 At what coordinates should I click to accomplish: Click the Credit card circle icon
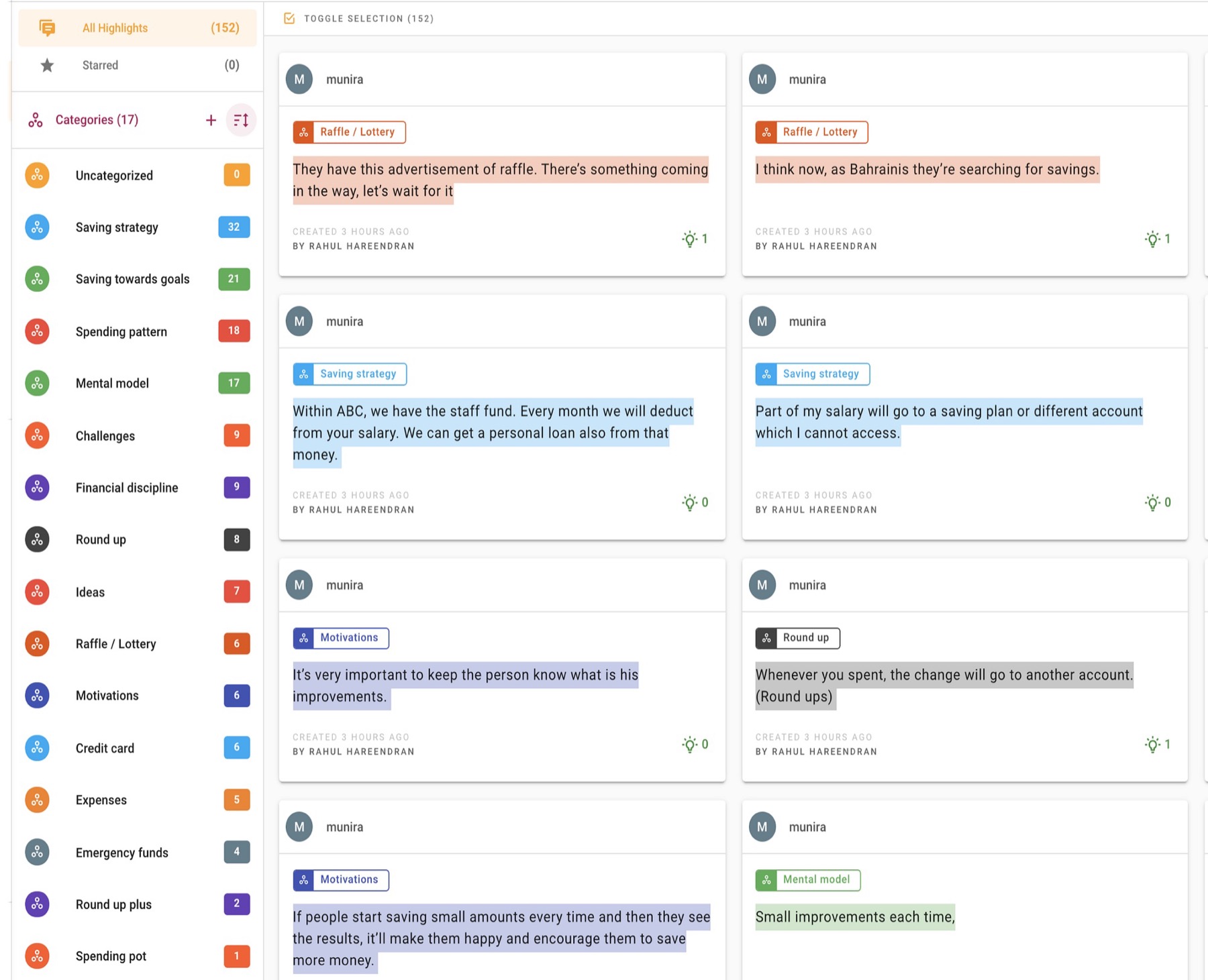click(x=37, y=748)
